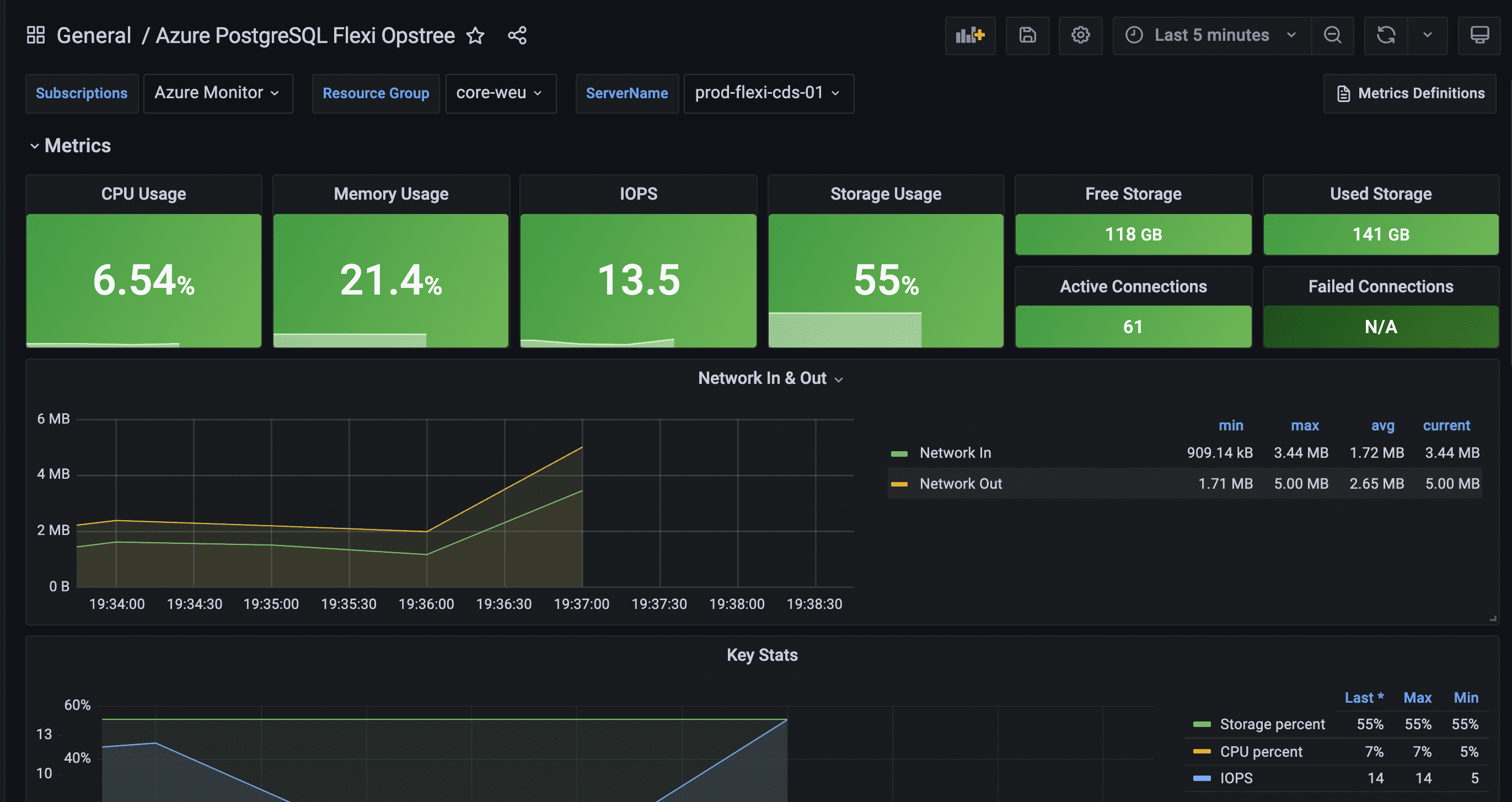Star the dashboard as favorite

pyautogui.click(x=475, y=36)
